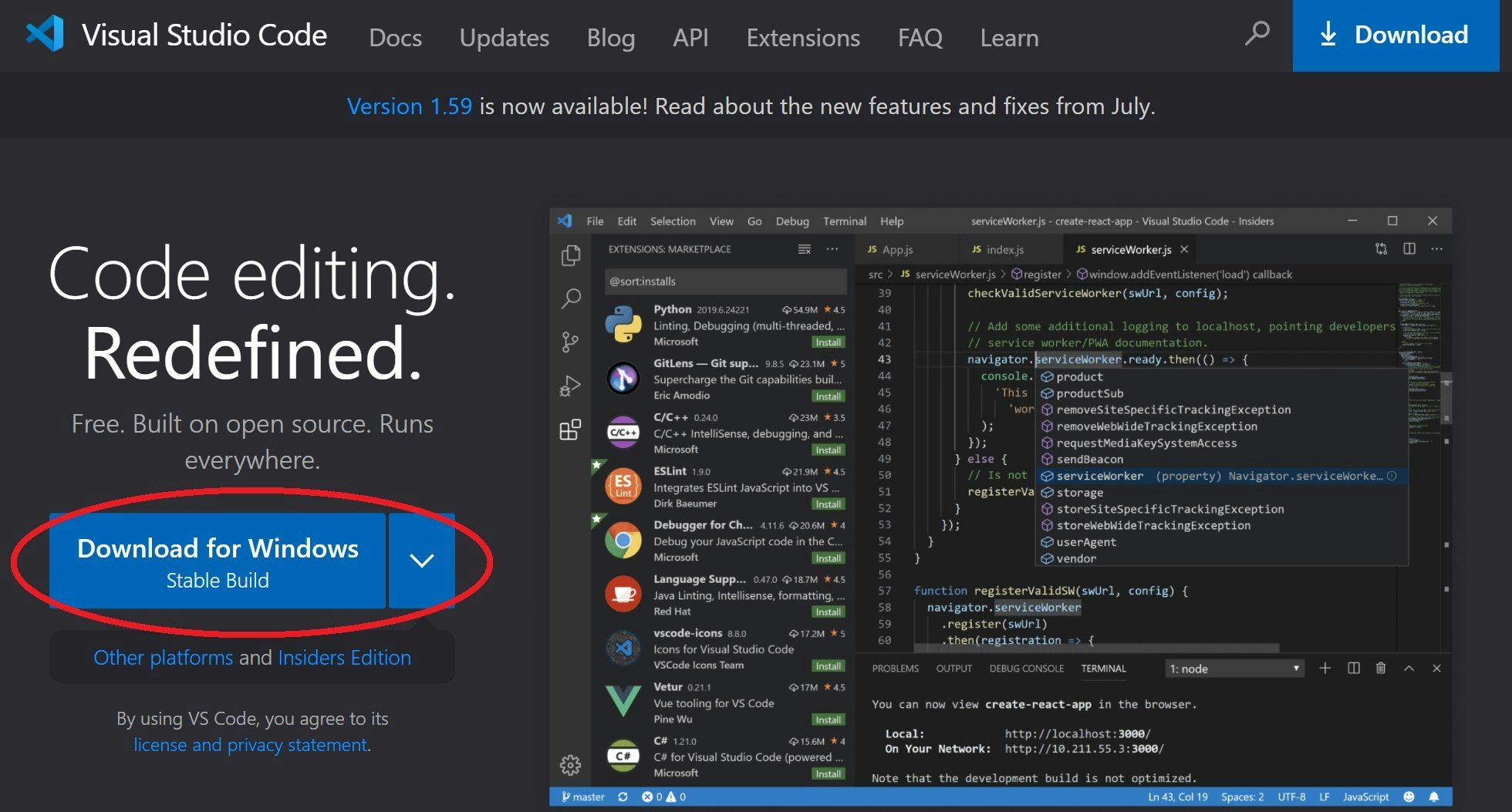Open the Docs navigation item
Viewport: 1512px width, 812px height.
click(395, 37)
